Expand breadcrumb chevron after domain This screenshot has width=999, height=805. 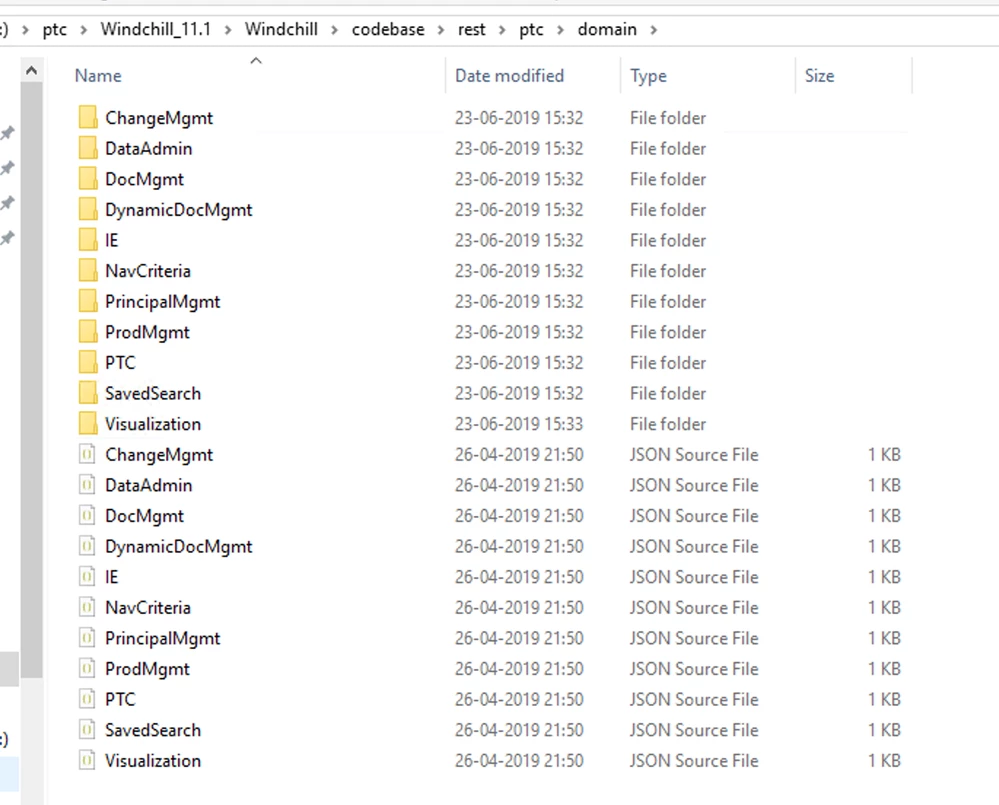click(654, 30)
